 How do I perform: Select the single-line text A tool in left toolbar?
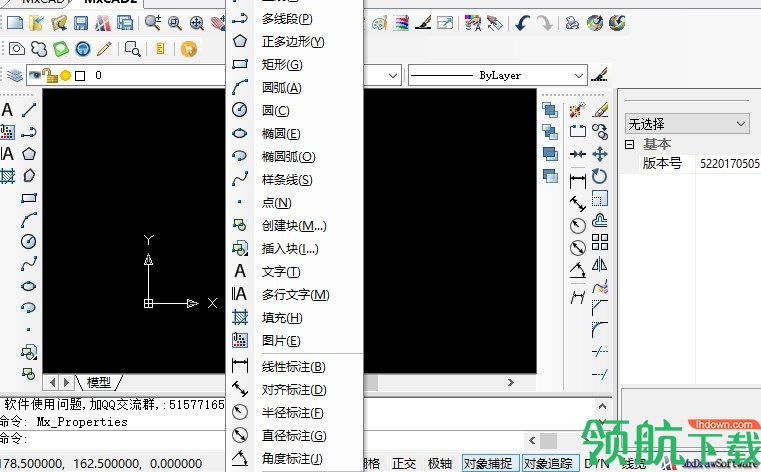[7, 110]
